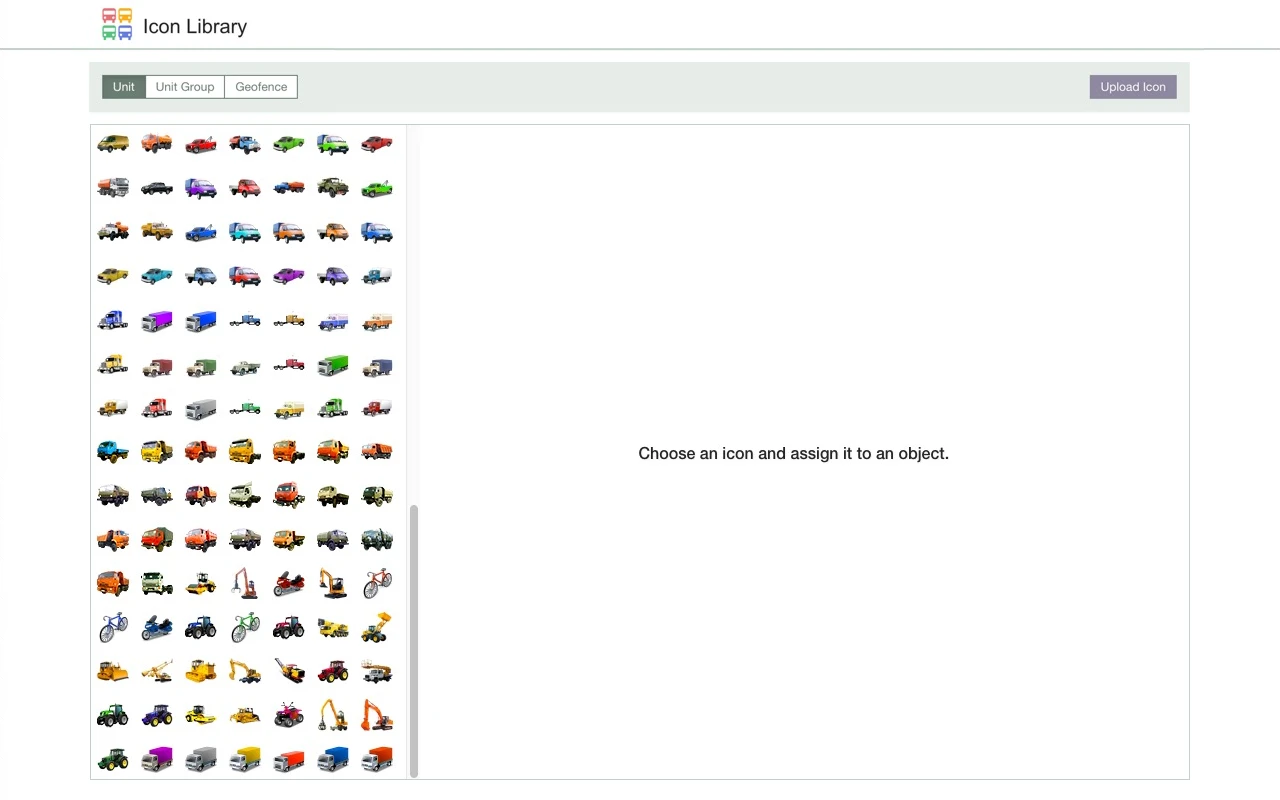Pick the purple pickup truck icon
This screenshot has width=1280, height=800.
coord(289,275)
